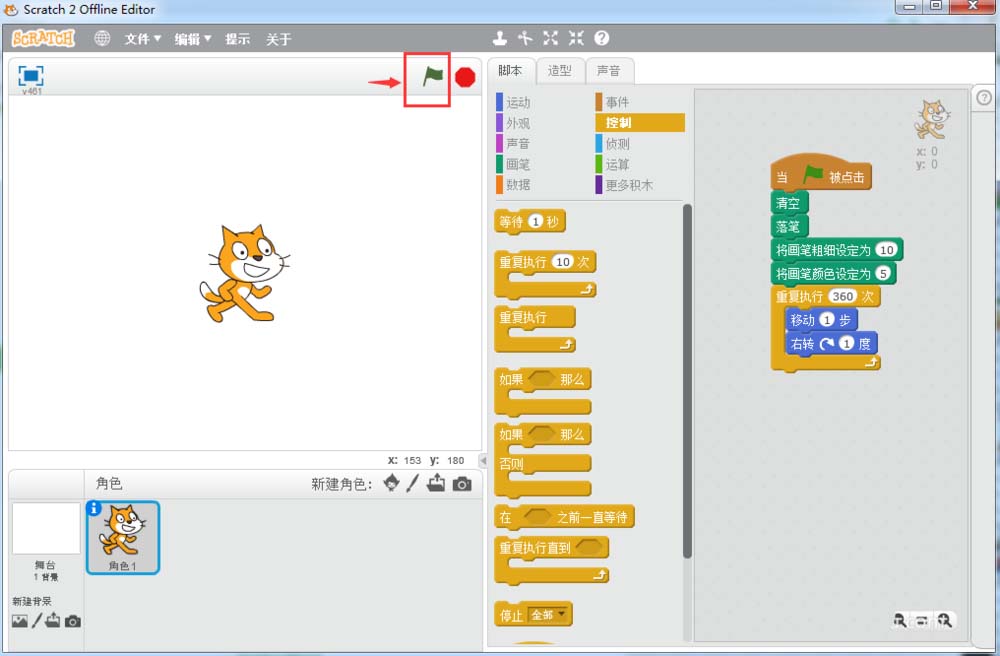Toggle full-screen presentation mode icon
The width and height of the screenshot is (1000, 656).
click(31, 75)
